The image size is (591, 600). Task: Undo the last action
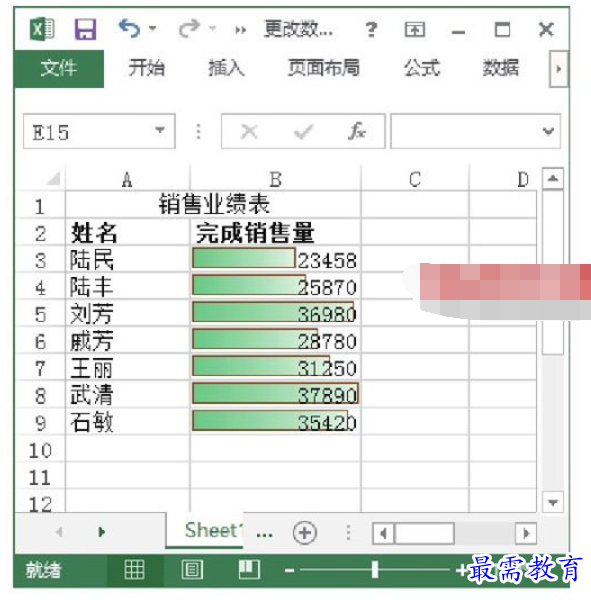pos(129,29)
